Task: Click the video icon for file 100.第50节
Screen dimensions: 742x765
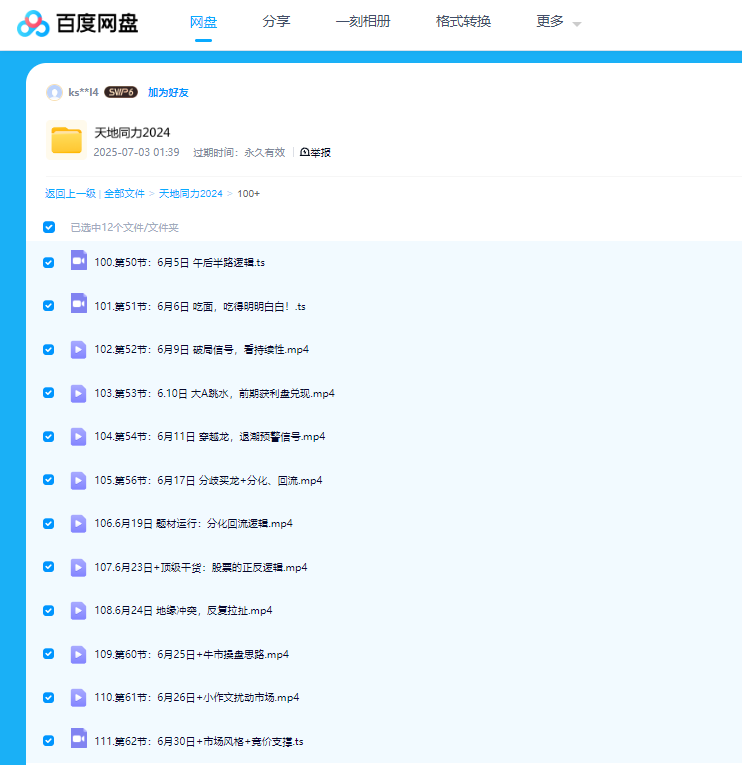Action: point(78,261)
